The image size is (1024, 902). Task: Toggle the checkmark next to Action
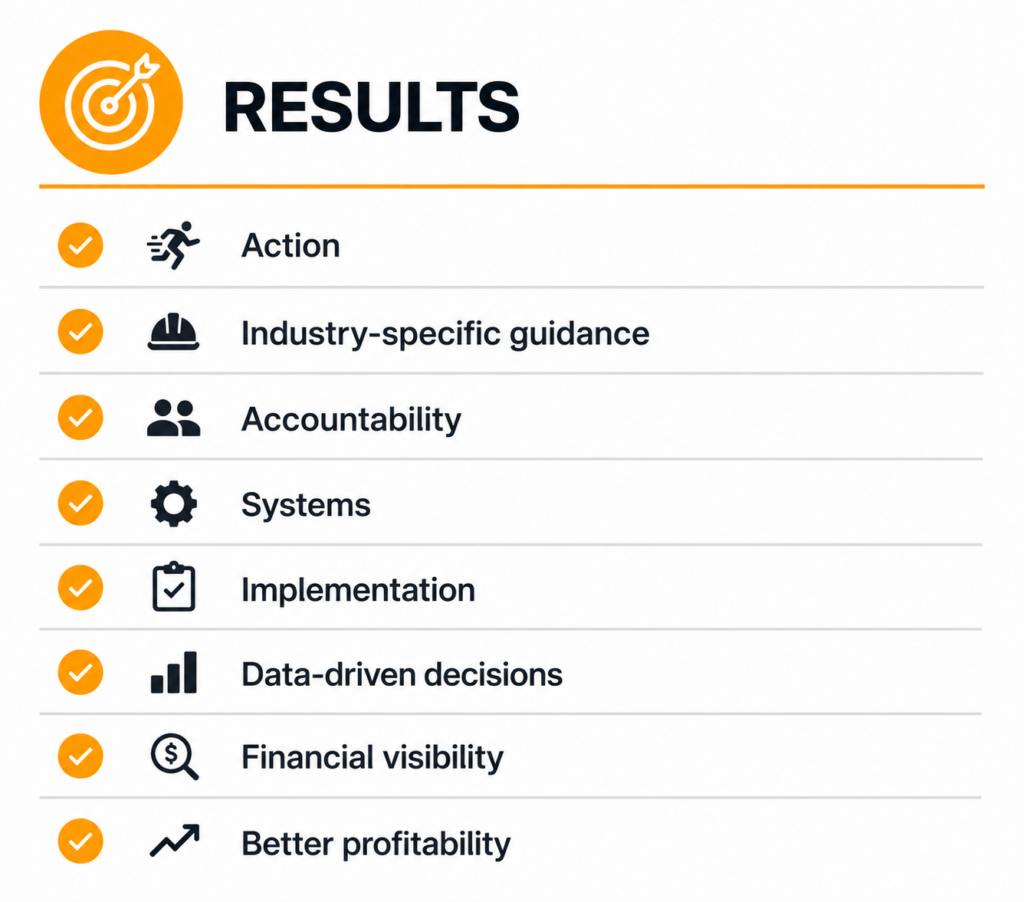click(80, 246)
